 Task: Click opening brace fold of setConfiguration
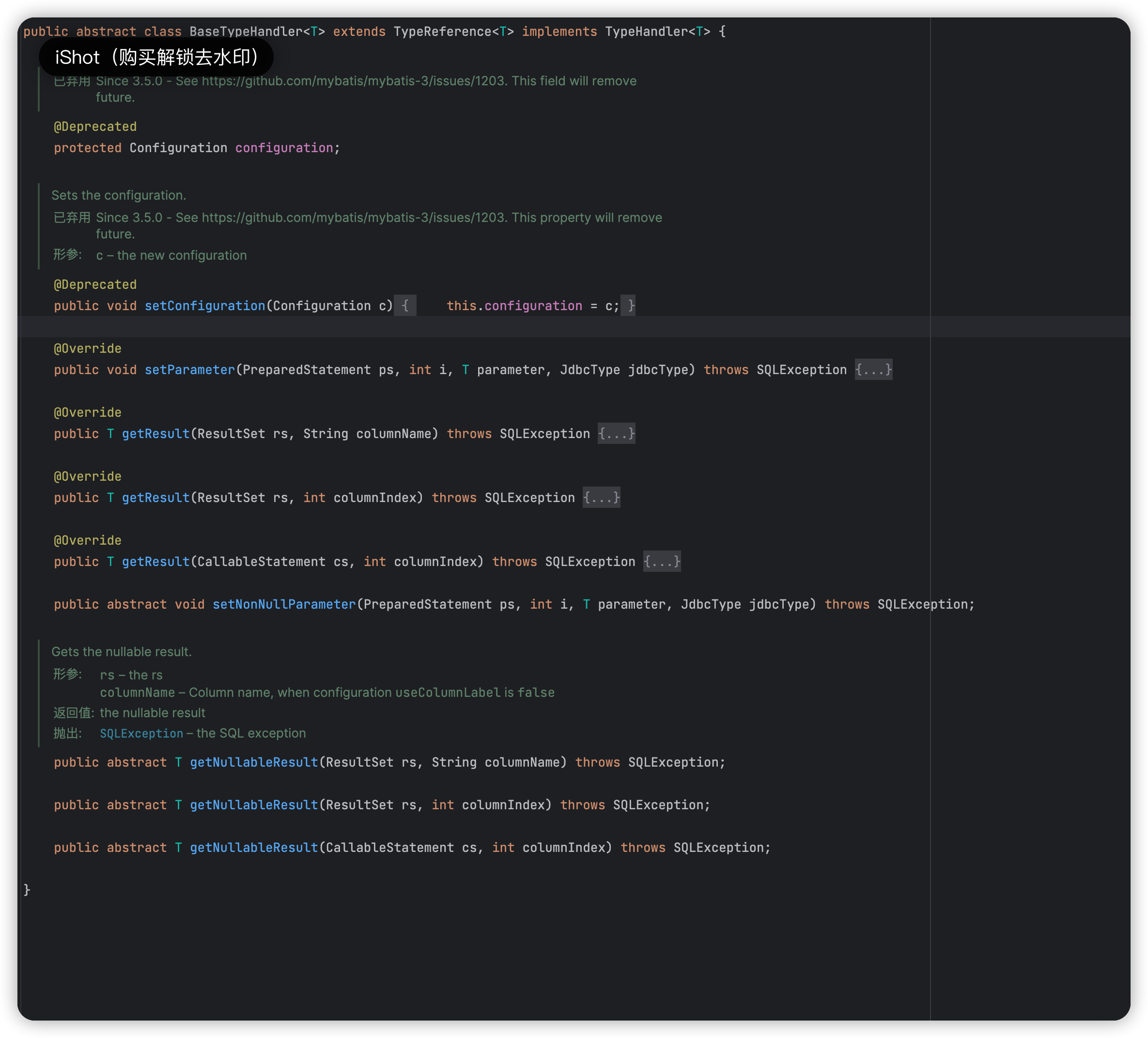(x=405, y=305)
